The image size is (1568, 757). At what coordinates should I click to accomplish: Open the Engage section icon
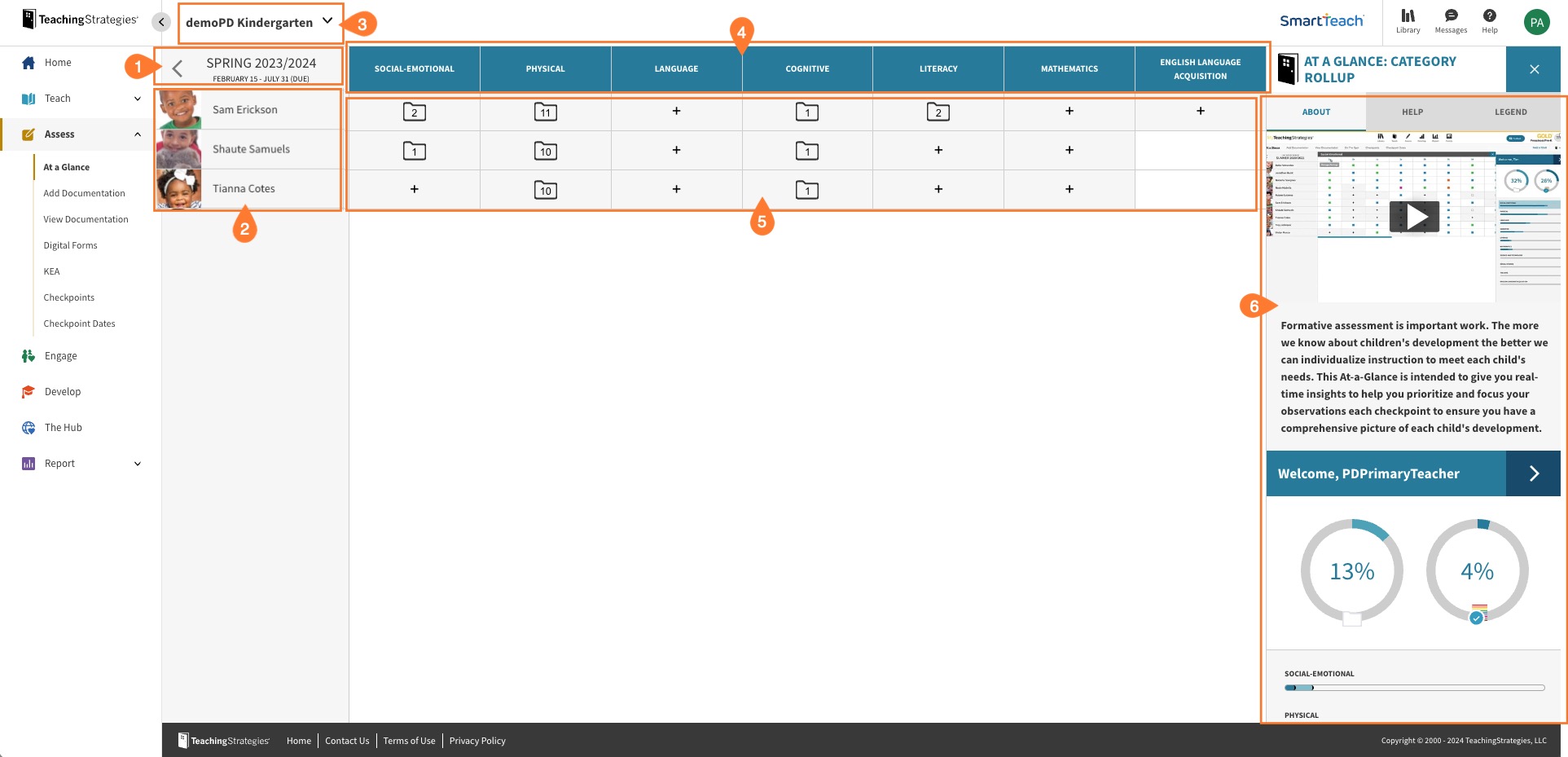[x=28, y=355]
